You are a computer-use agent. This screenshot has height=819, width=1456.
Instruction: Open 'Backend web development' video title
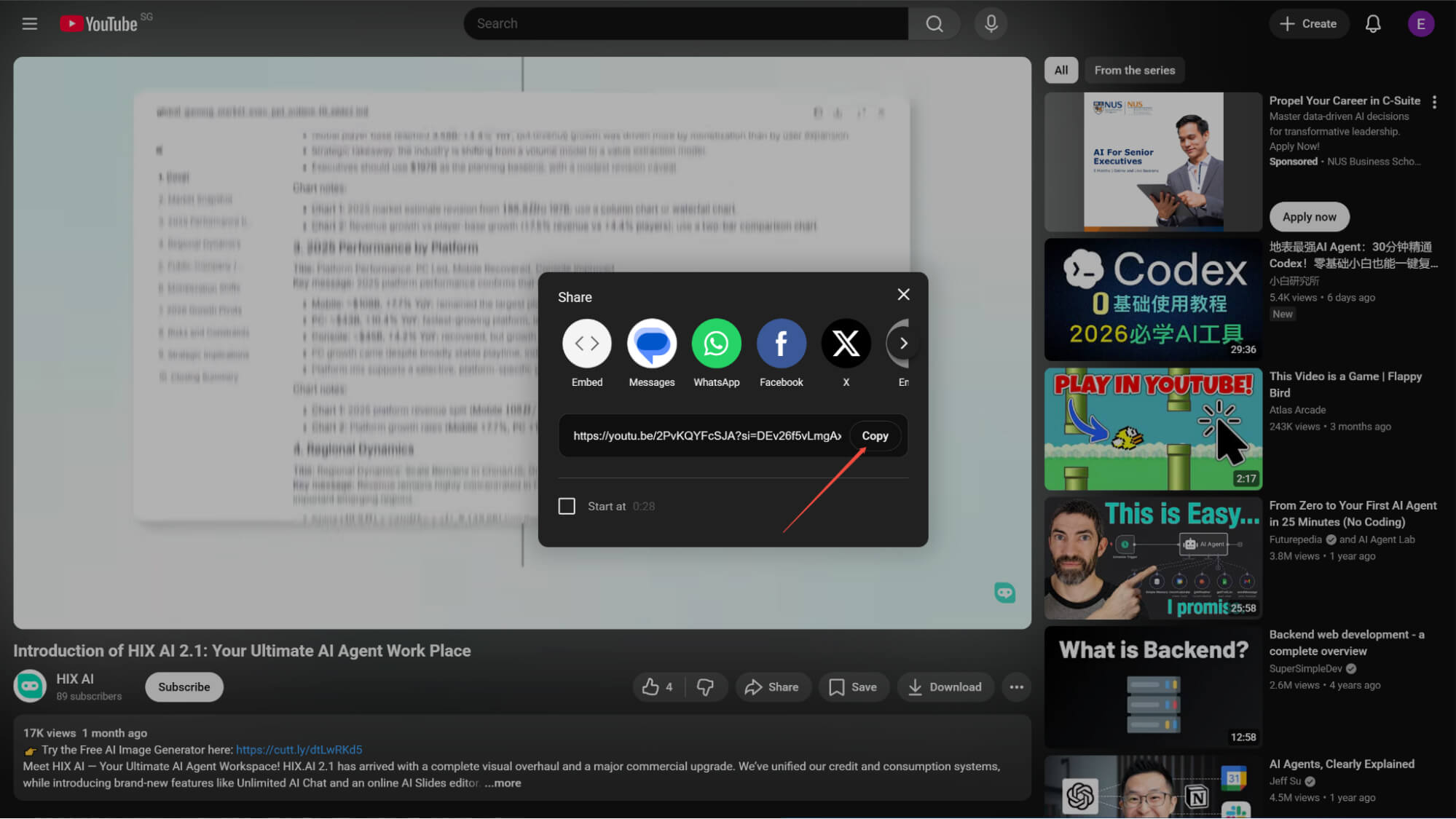tap(1347, 644)
